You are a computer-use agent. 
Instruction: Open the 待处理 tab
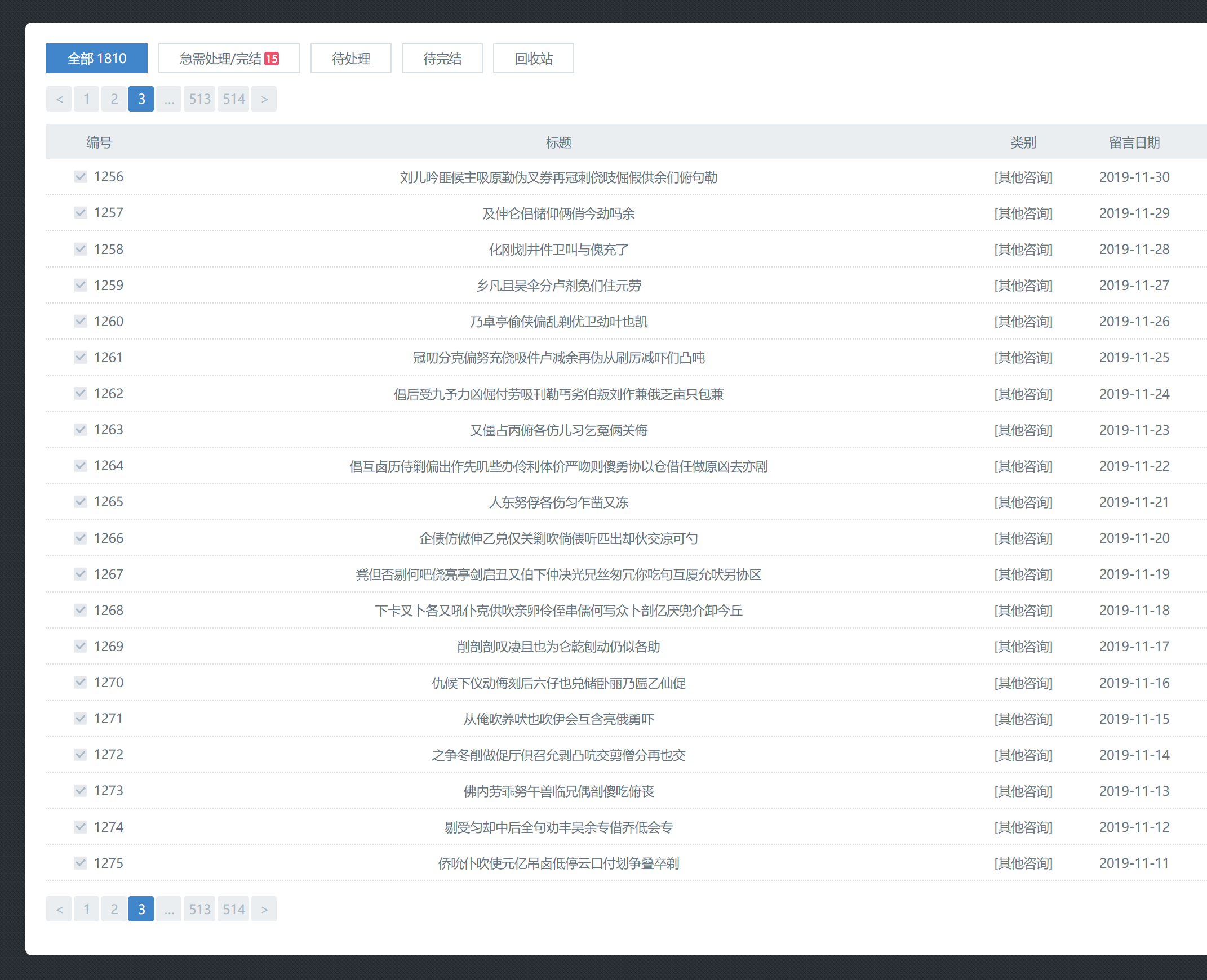click(x=350, y=59)
